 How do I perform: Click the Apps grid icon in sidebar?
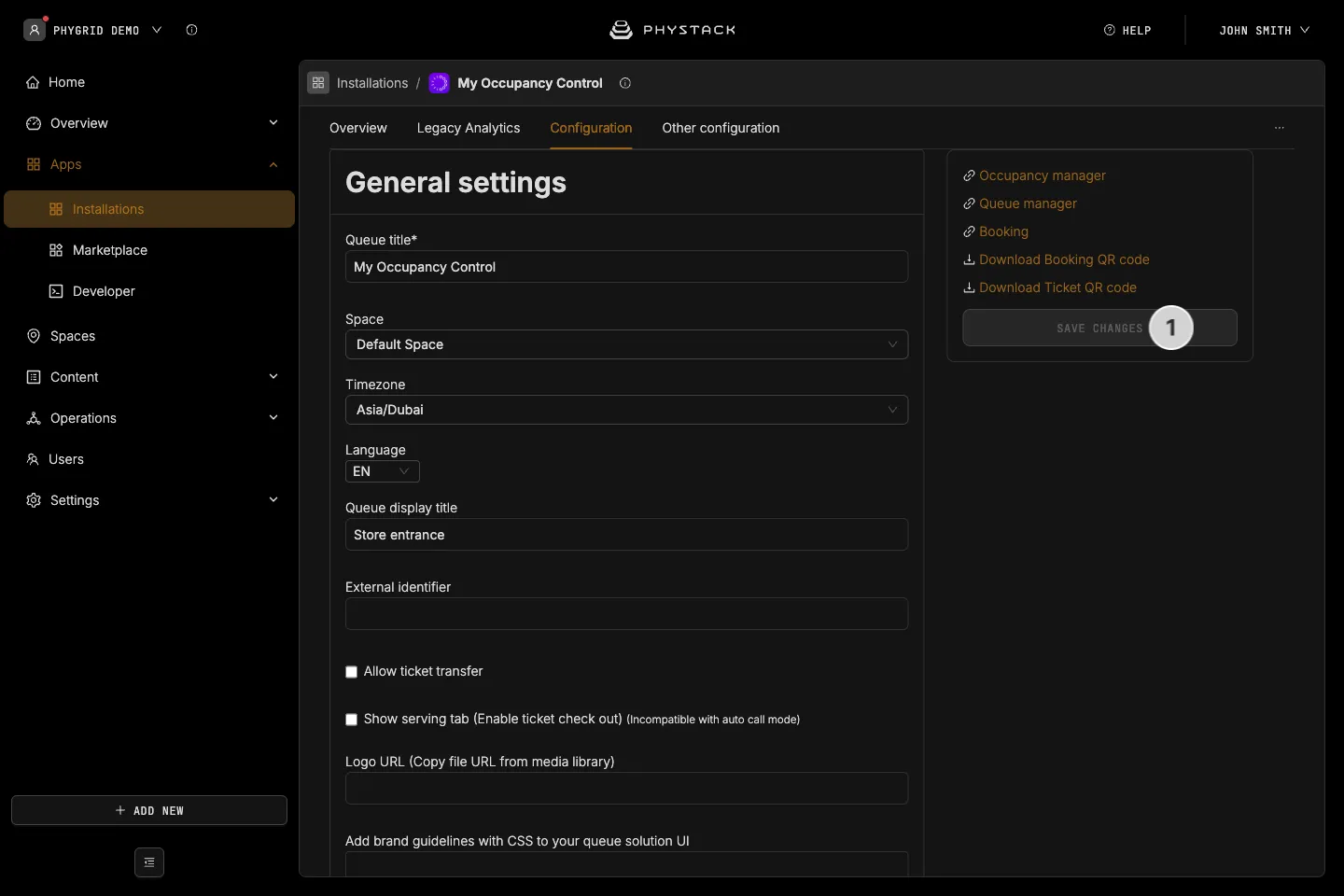click(x=34, y=164)
